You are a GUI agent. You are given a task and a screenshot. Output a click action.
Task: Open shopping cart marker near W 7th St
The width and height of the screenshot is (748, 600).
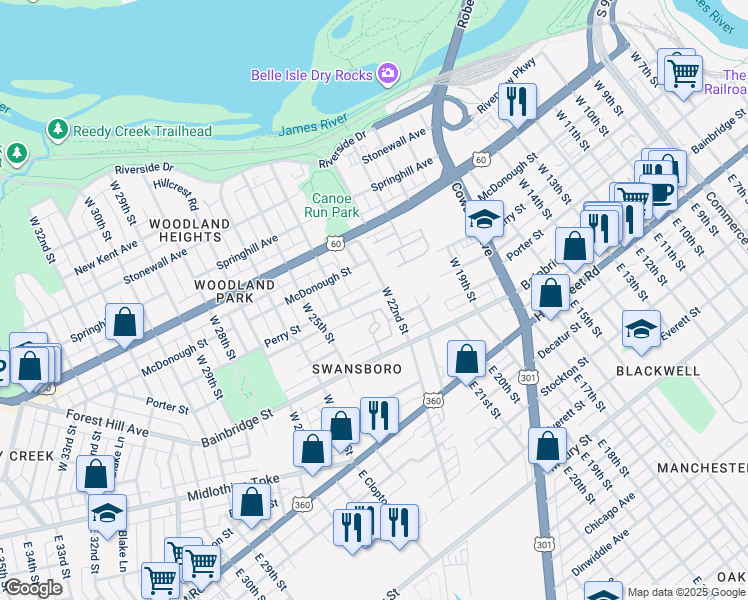click(x=683, y=75)
